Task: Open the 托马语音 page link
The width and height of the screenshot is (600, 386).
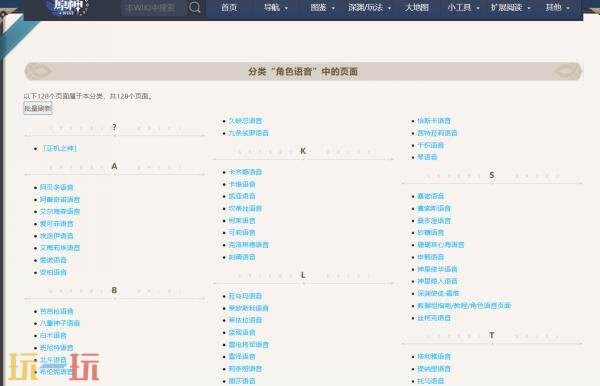Action: (430, 381)
